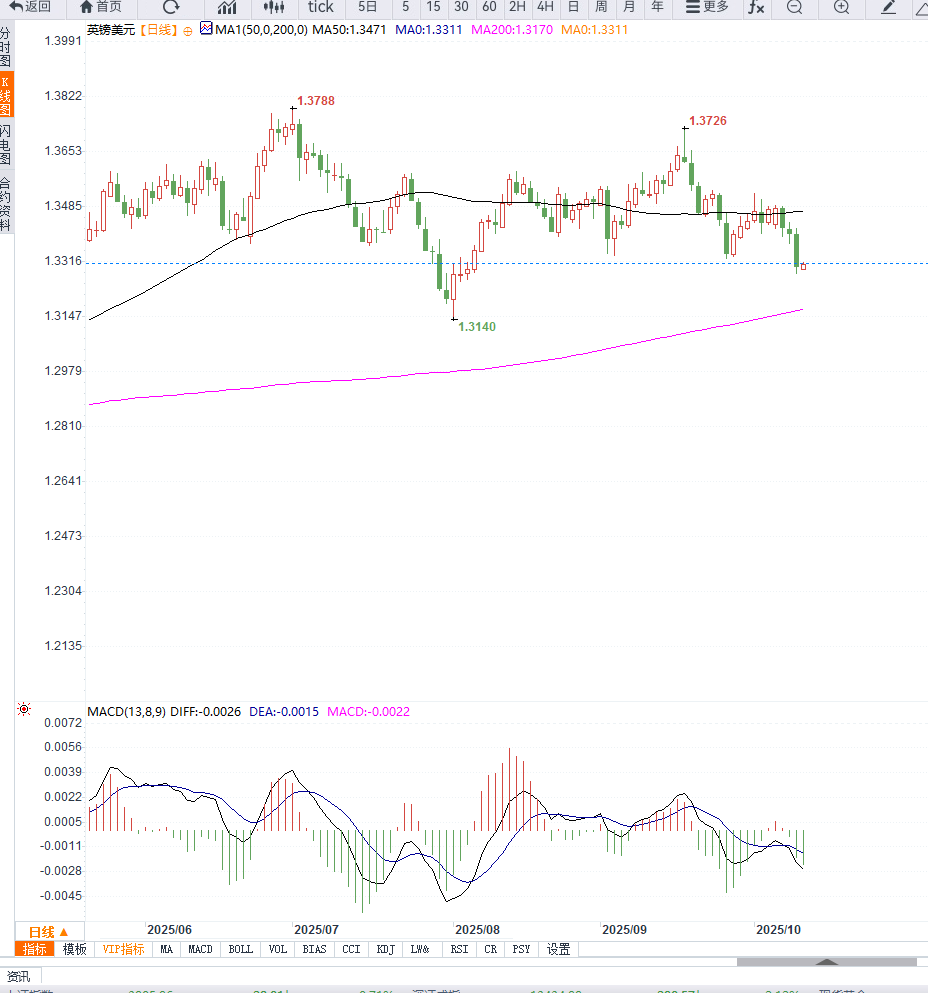
Task: Click the orange circle icon next to 日线
Action: pos(188,31)
